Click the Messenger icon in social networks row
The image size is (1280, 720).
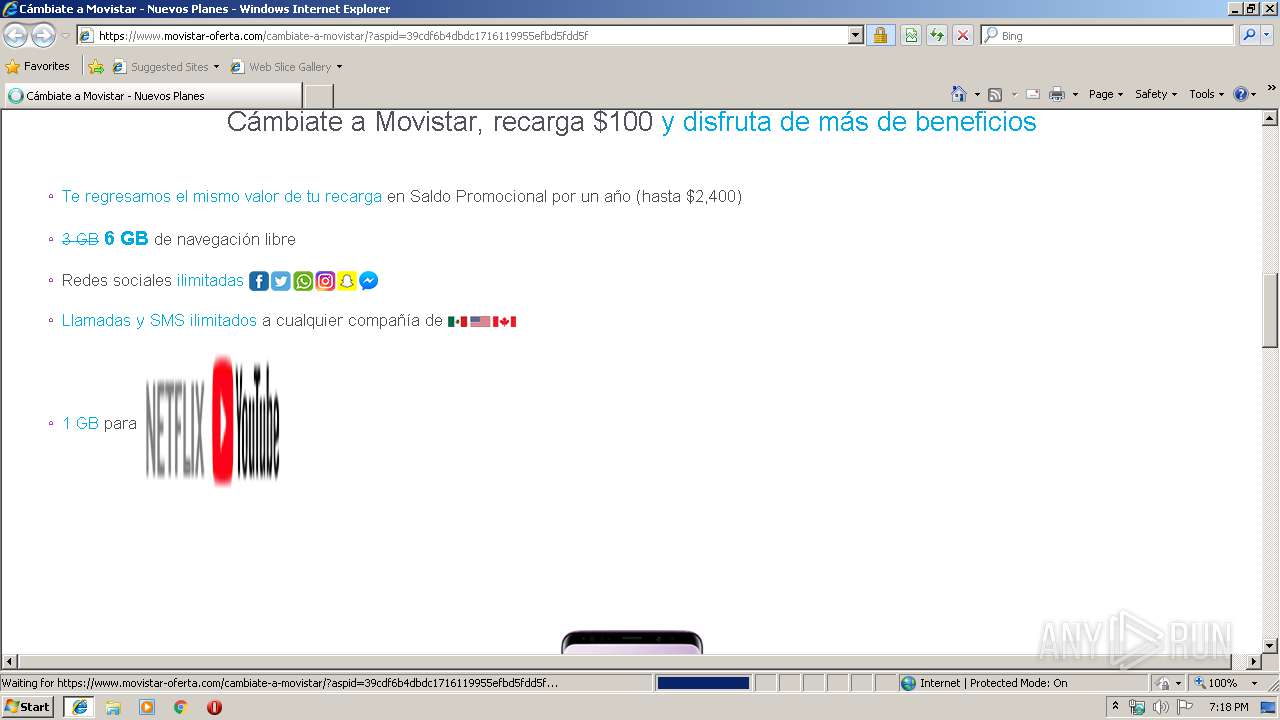(368, 281)
